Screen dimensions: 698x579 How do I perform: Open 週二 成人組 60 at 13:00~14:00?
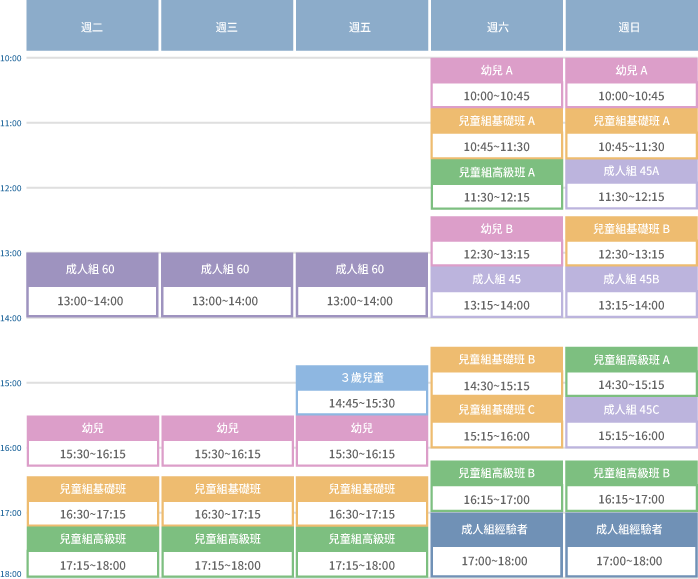coord(92,285)
